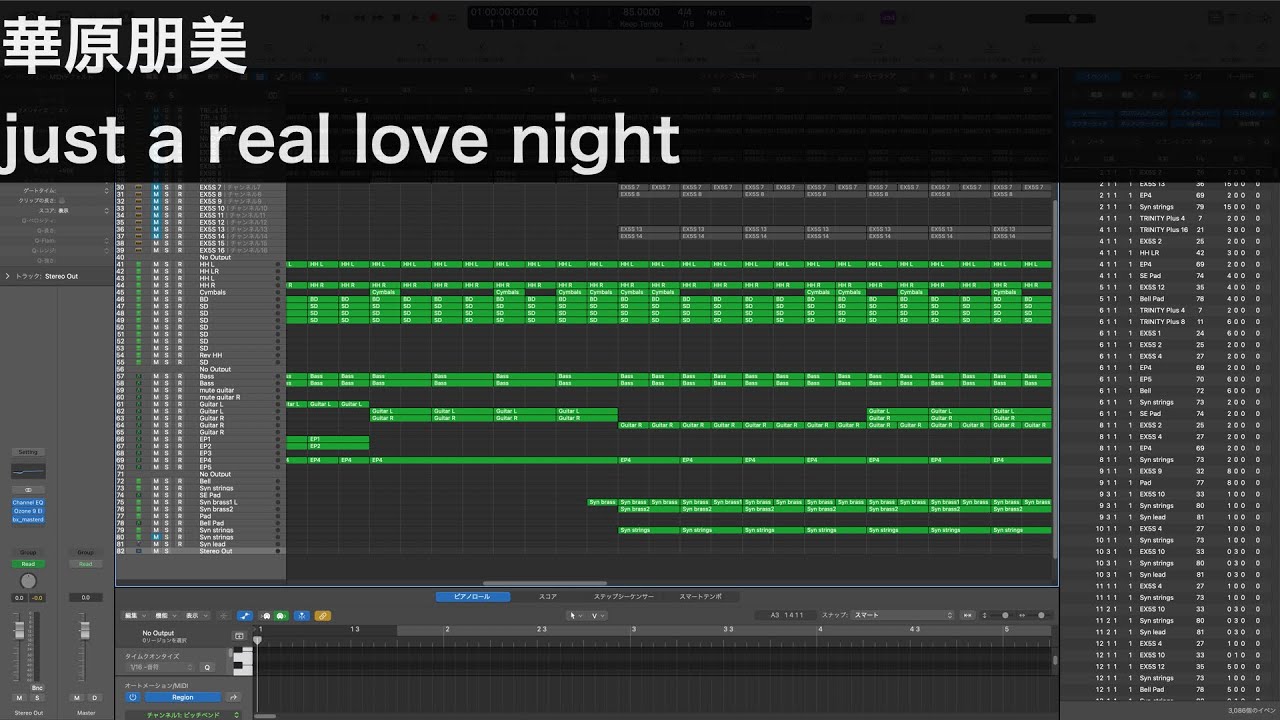Click the Cymbals track icon
The height and width of the screenshot is (720, 1280).
point(139,292)
